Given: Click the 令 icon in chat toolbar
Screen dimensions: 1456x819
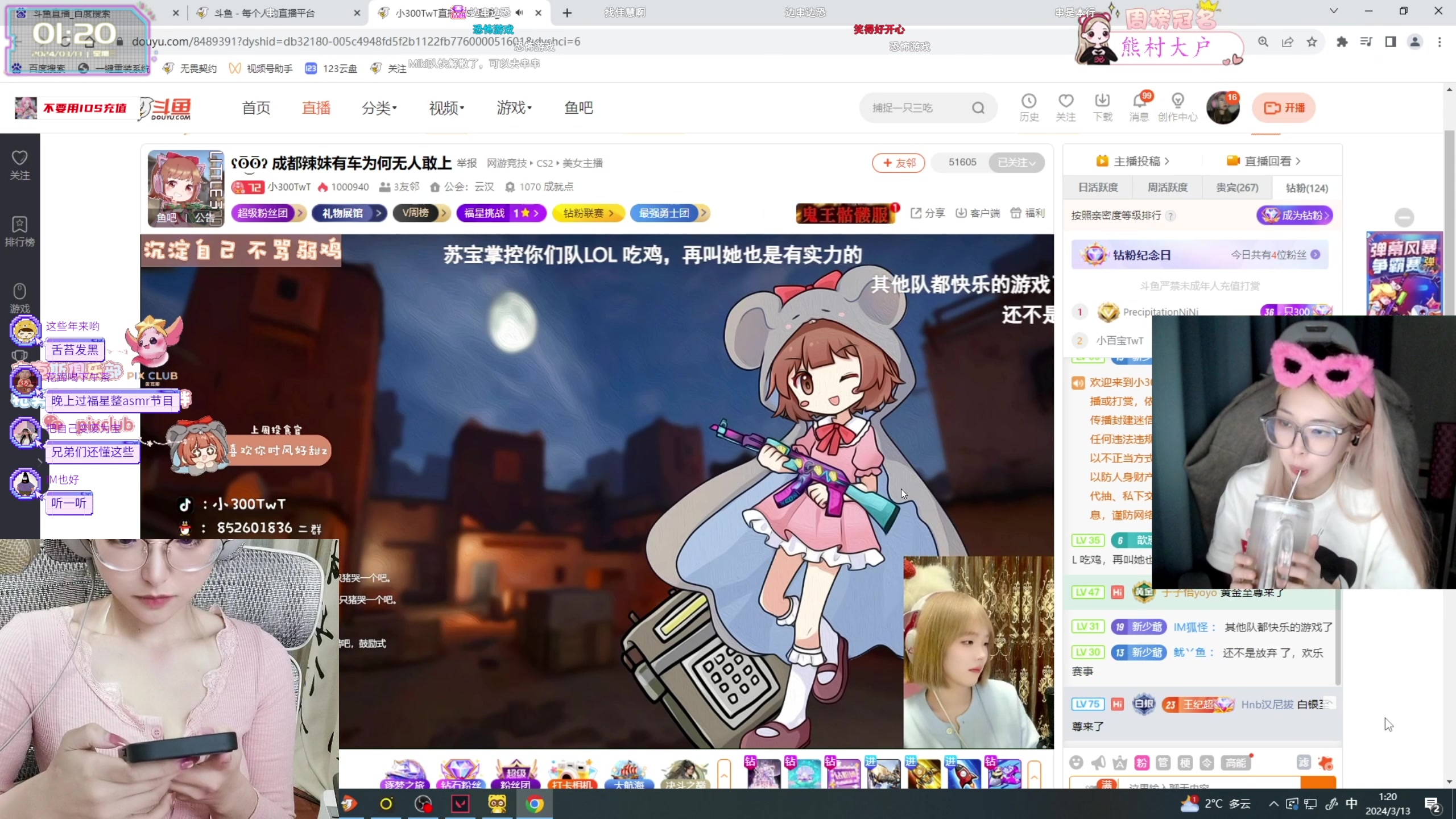Looking at the screenshot, I should (1207, 763).
